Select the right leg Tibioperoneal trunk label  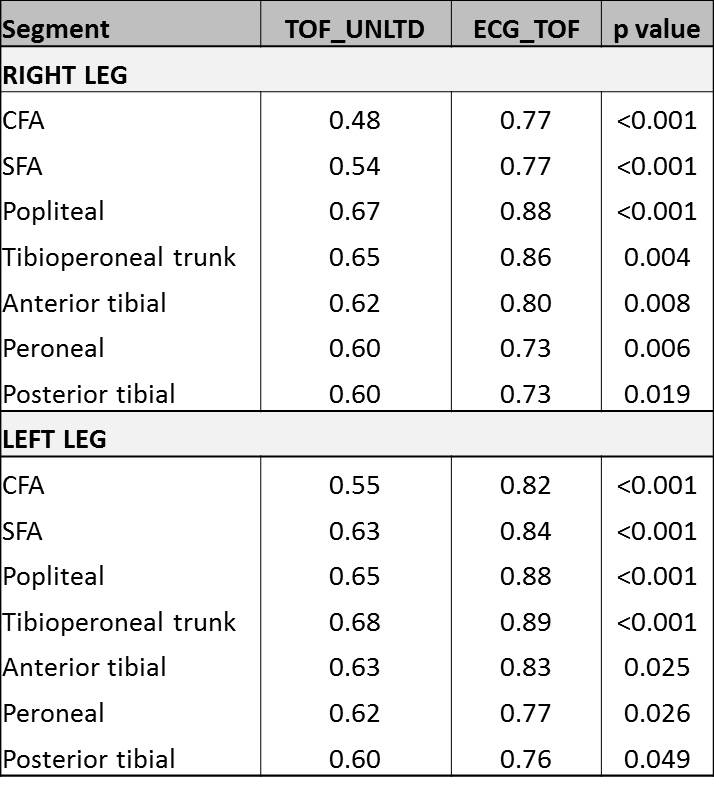pyautogui.click(x=119, y=257)
